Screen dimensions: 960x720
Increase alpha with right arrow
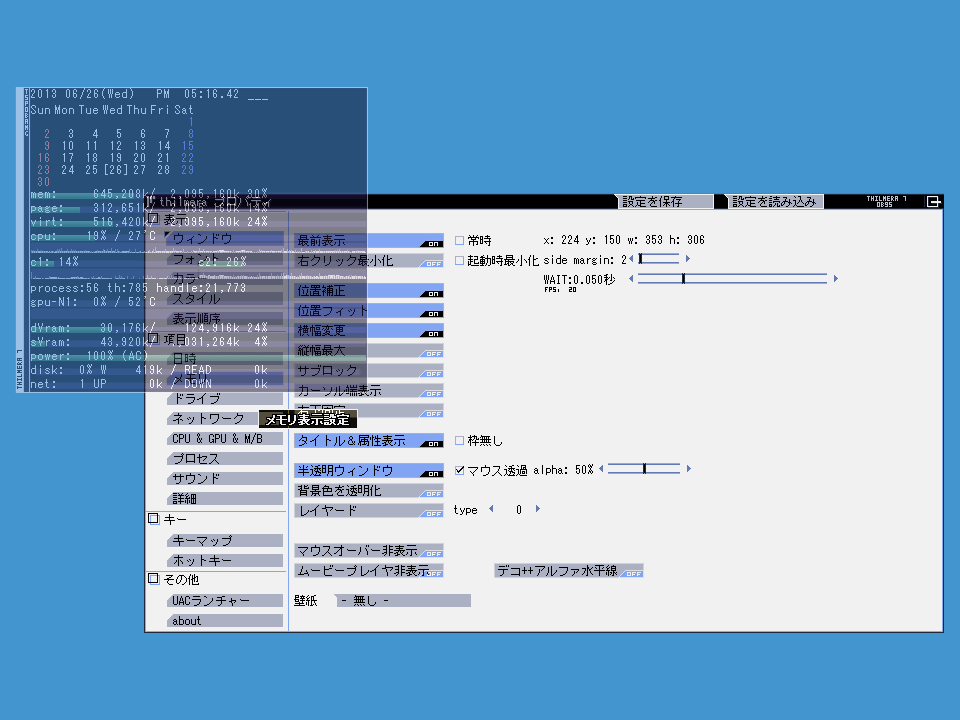click(x=689, y=469)
